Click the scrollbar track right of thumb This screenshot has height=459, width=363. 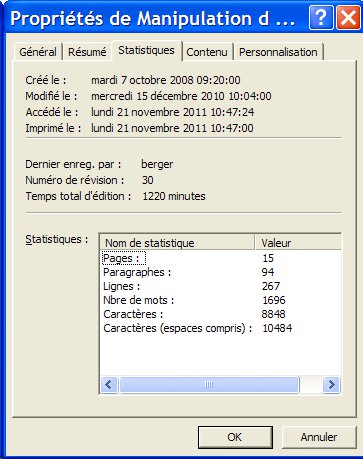coord(311,385)
